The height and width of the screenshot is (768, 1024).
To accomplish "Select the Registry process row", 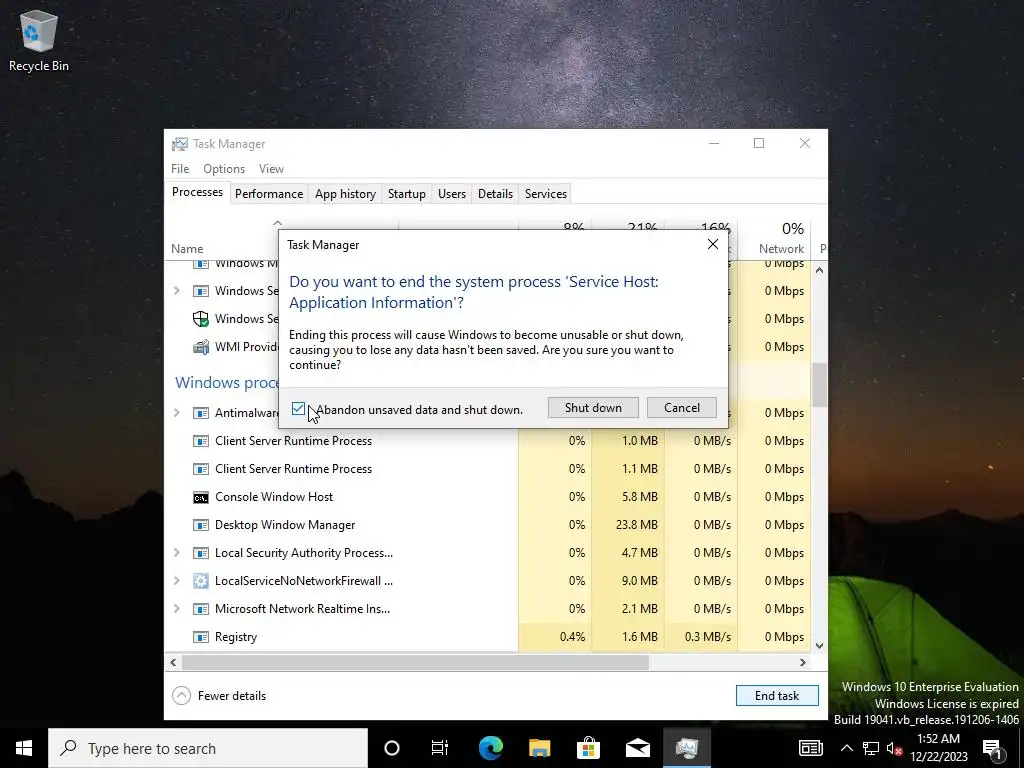I will pos(487,637).
